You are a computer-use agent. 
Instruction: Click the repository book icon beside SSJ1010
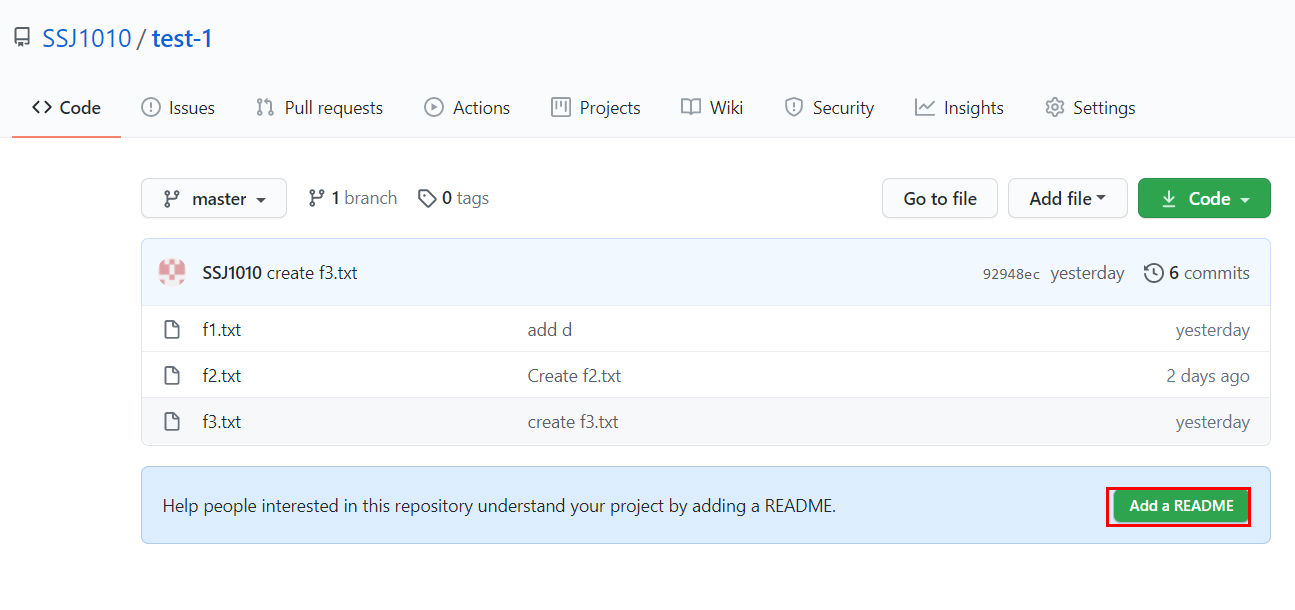[x=21, y=39]
